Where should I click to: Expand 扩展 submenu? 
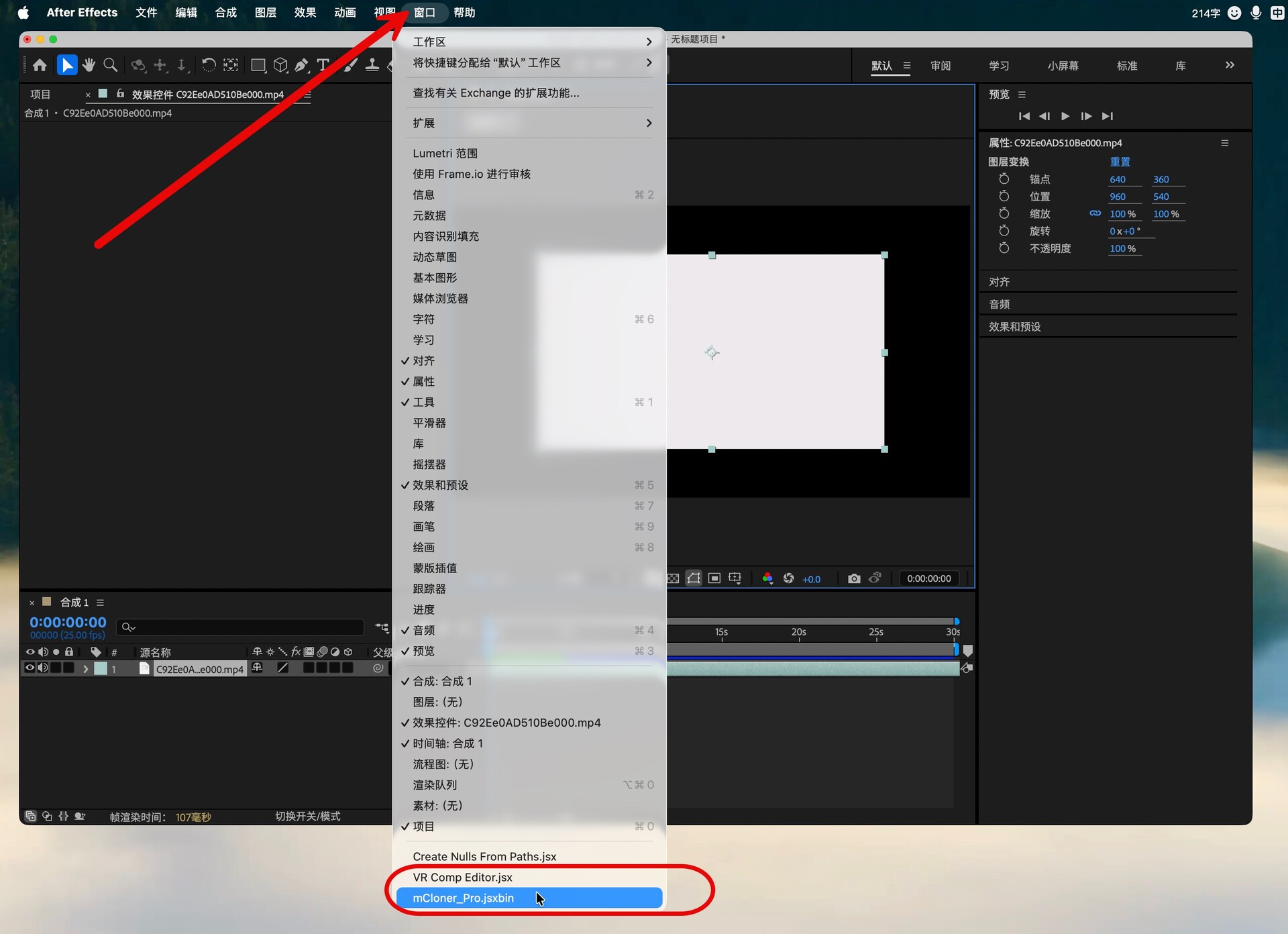point(530,123)
